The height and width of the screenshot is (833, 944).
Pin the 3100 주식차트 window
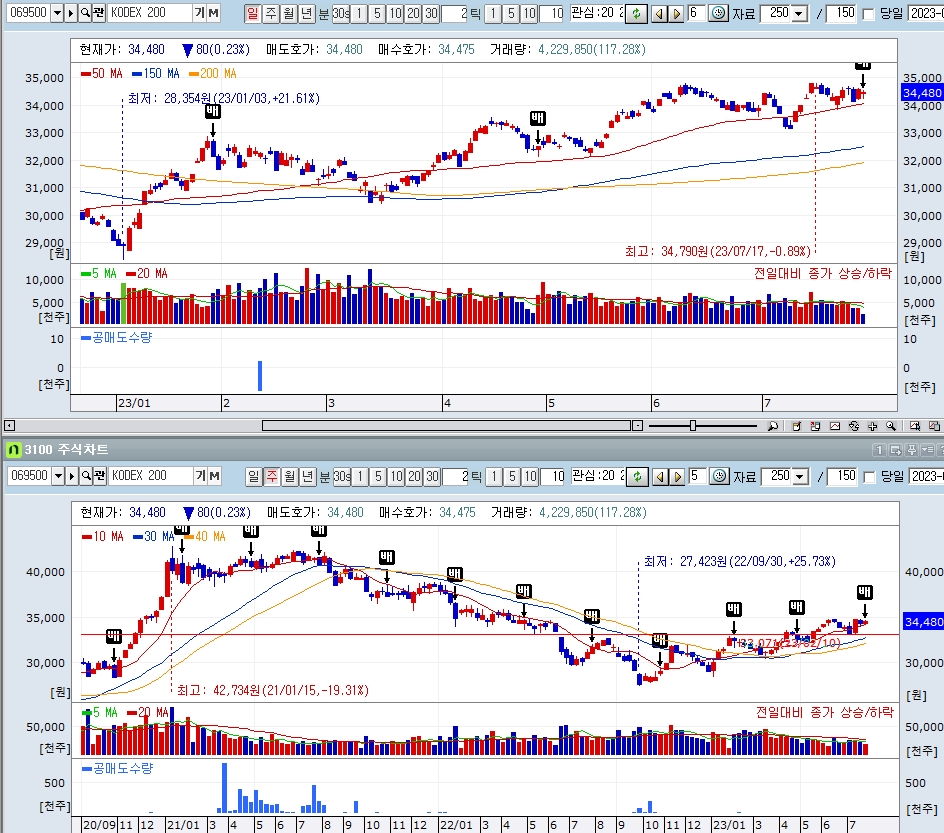click(x=911, y=450)
